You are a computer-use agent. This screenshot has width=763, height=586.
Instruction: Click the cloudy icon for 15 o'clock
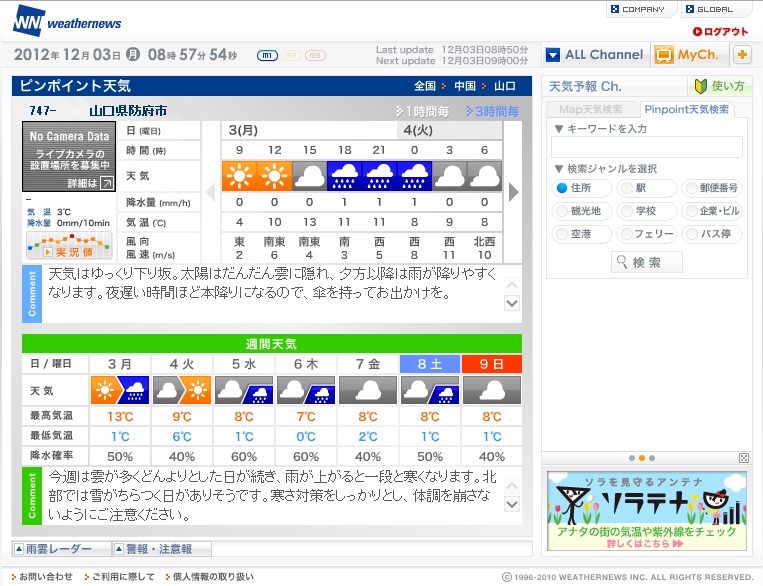click(309, 176)
